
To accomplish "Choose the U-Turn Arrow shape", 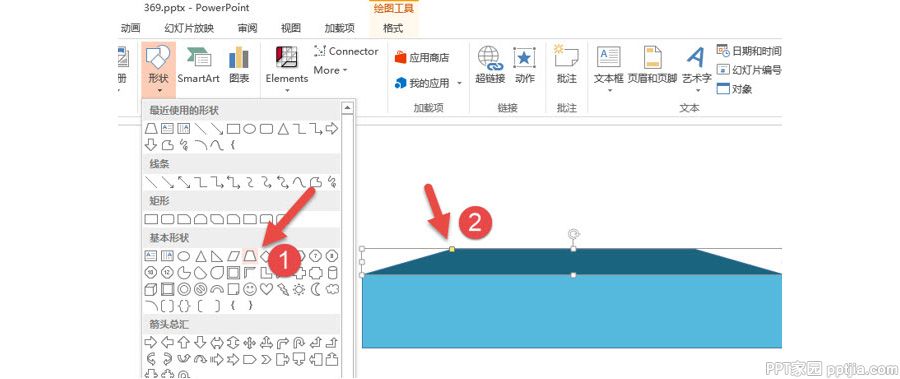I will [299, 343].
